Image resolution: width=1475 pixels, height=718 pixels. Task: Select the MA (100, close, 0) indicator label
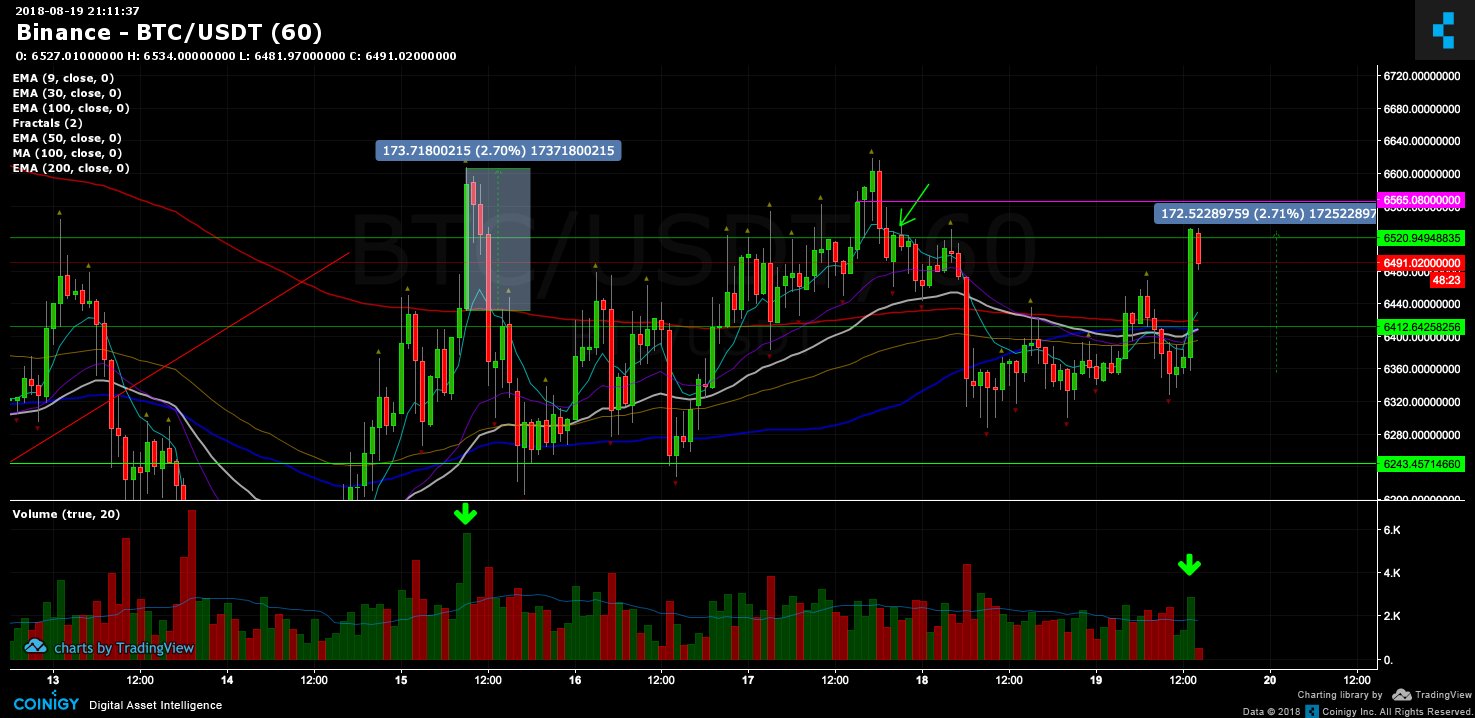click(x=67, y=153)
